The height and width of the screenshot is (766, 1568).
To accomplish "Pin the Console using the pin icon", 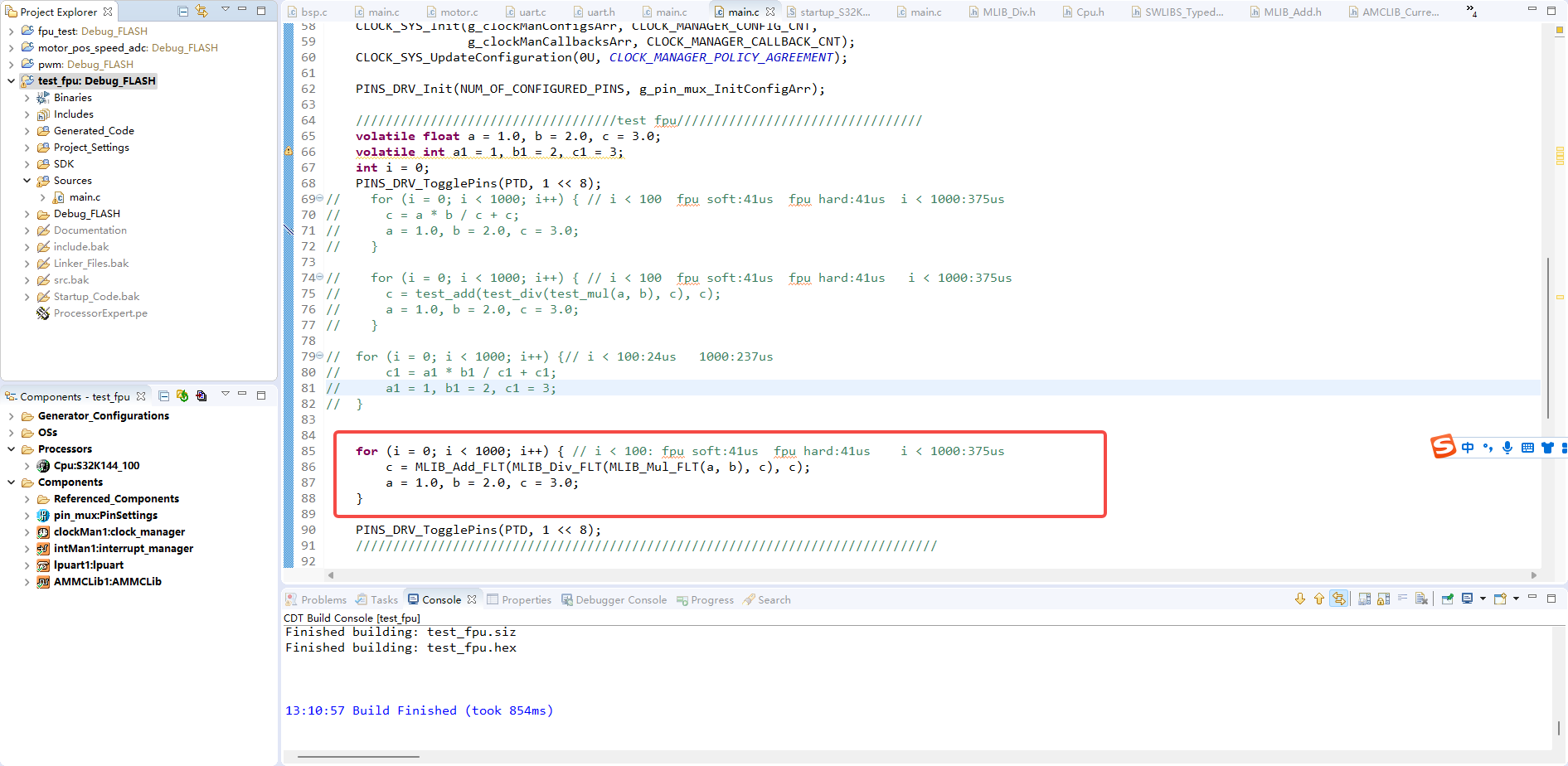I will tap(1447, 599).
